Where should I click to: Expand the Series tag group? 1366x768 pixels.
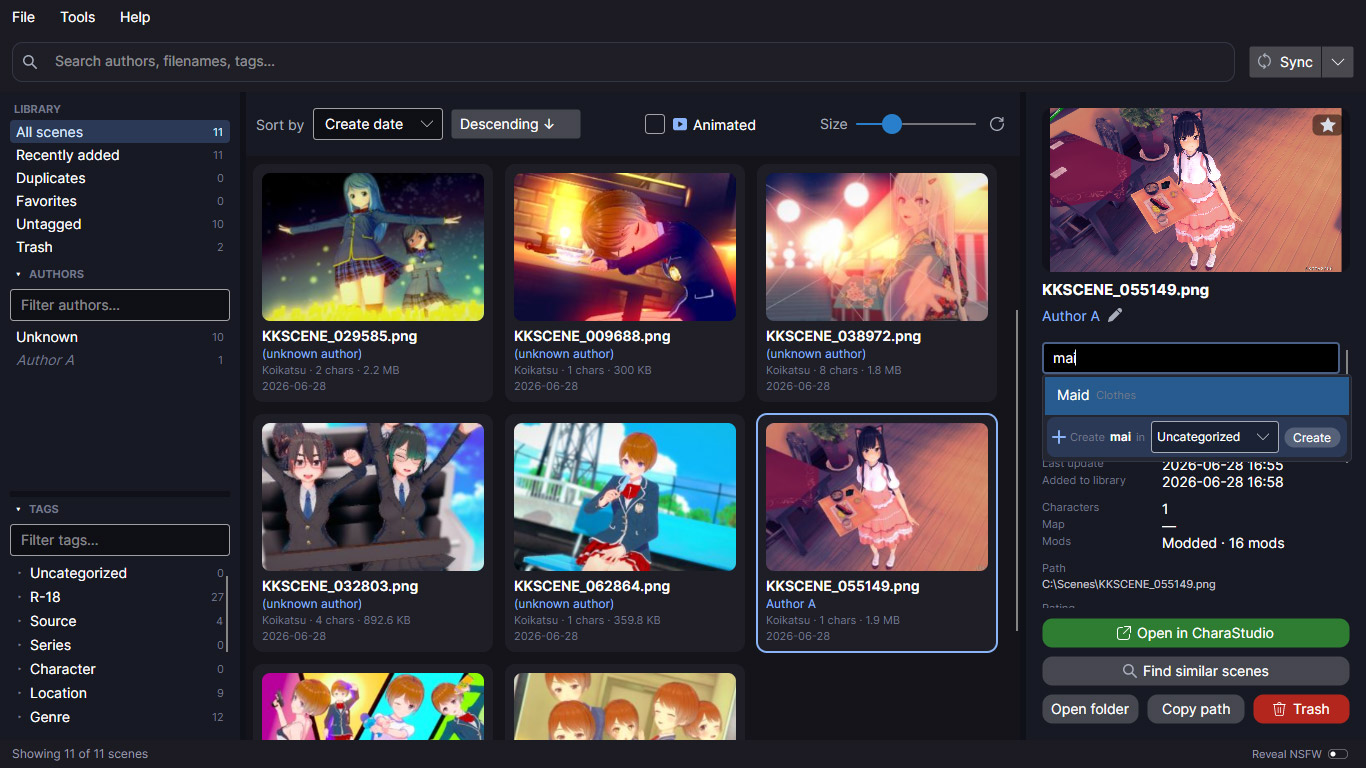click(x=19, y=645)
